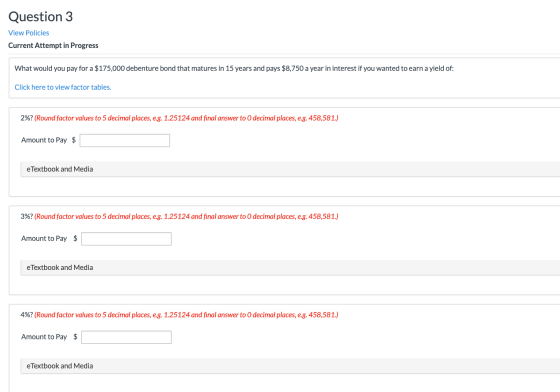Click the Amount to Pay label in 2% section

tap(44, 140)
